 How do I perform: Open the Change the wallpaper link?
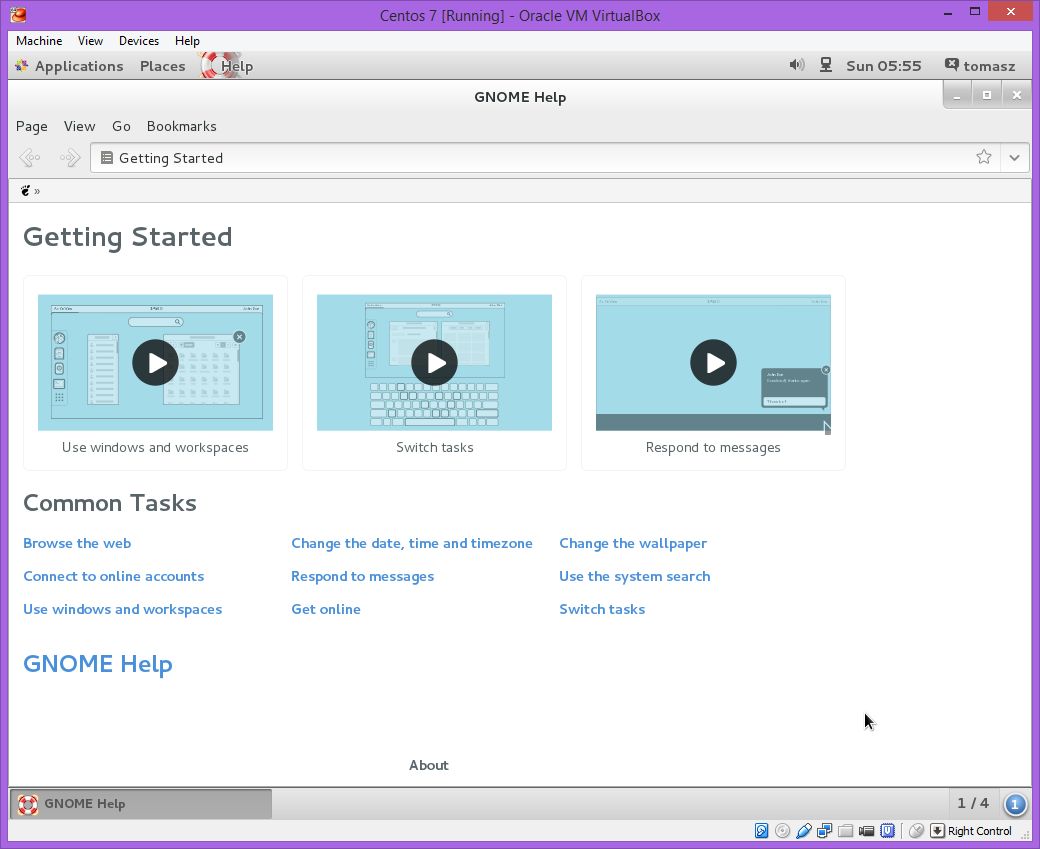pyautogui.click(x=633, y=543)
